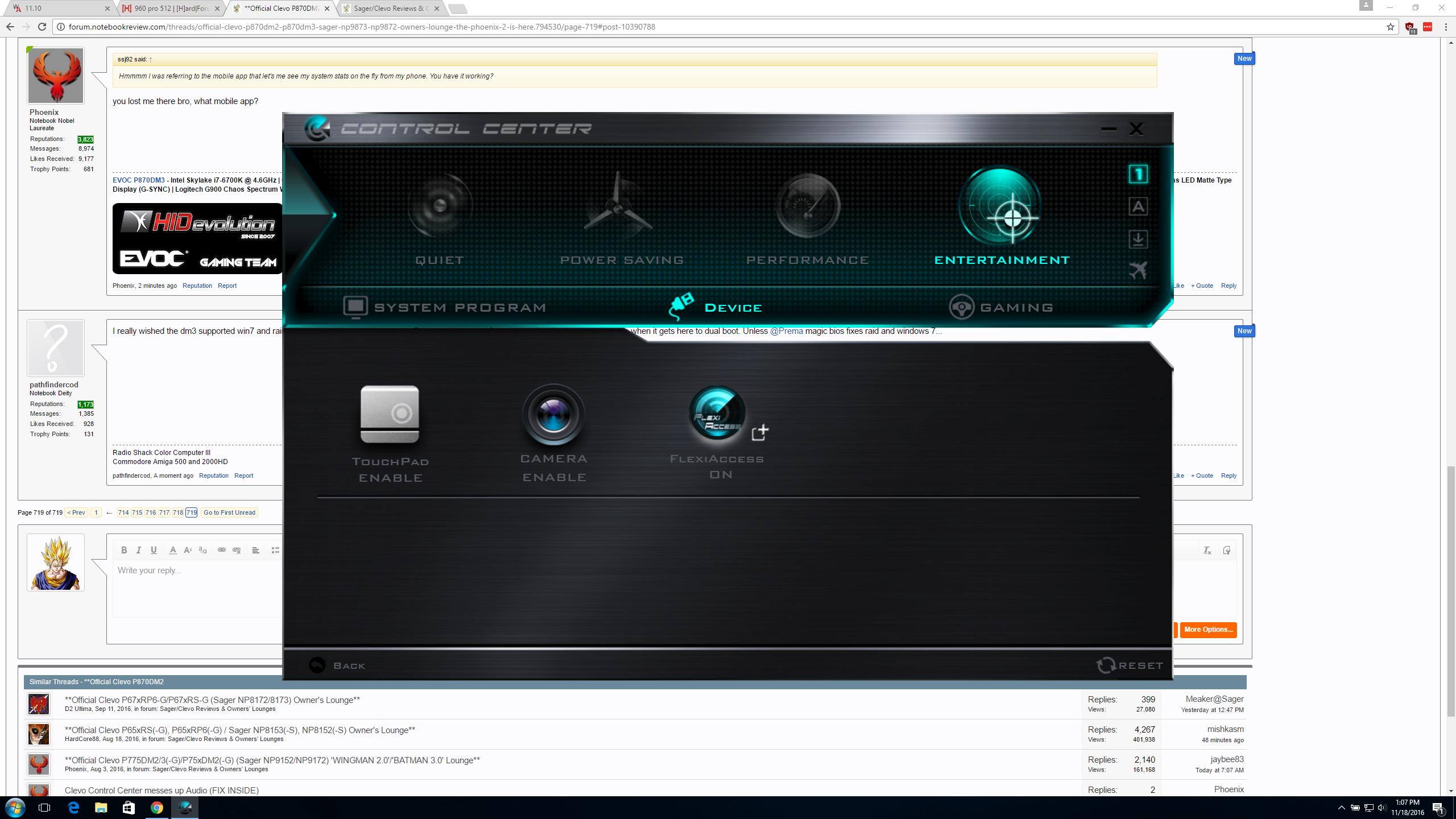
Task: Open the font color dropdown in editor
Action: [x=173, y=550]
